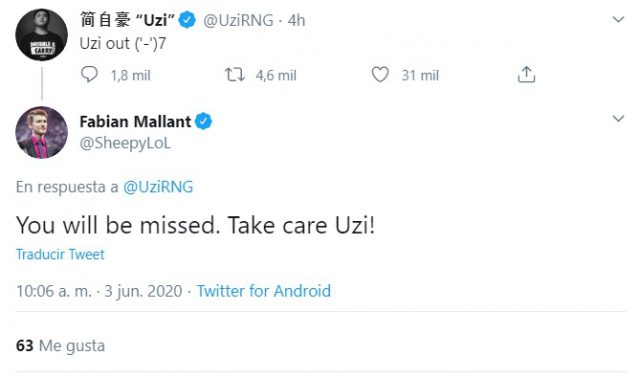The image size is (640, 377).
Task: Open share options via upload arrow icon
Action: 526,75
